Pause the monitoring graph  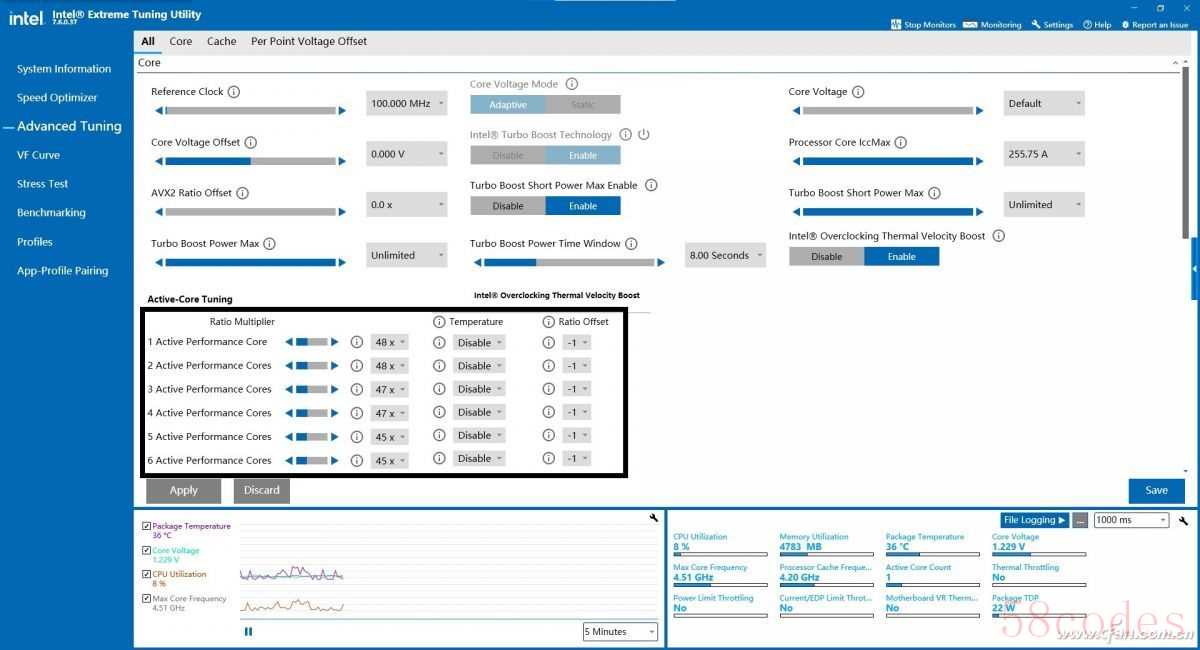point(248,631)
